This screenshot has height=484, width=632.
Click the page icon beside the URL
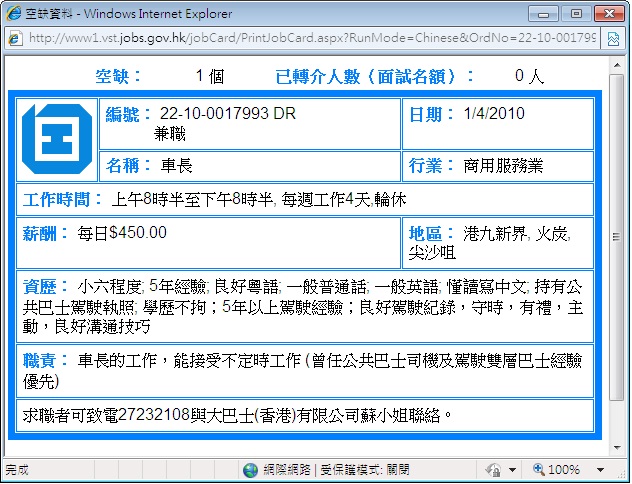pos(16,38)
